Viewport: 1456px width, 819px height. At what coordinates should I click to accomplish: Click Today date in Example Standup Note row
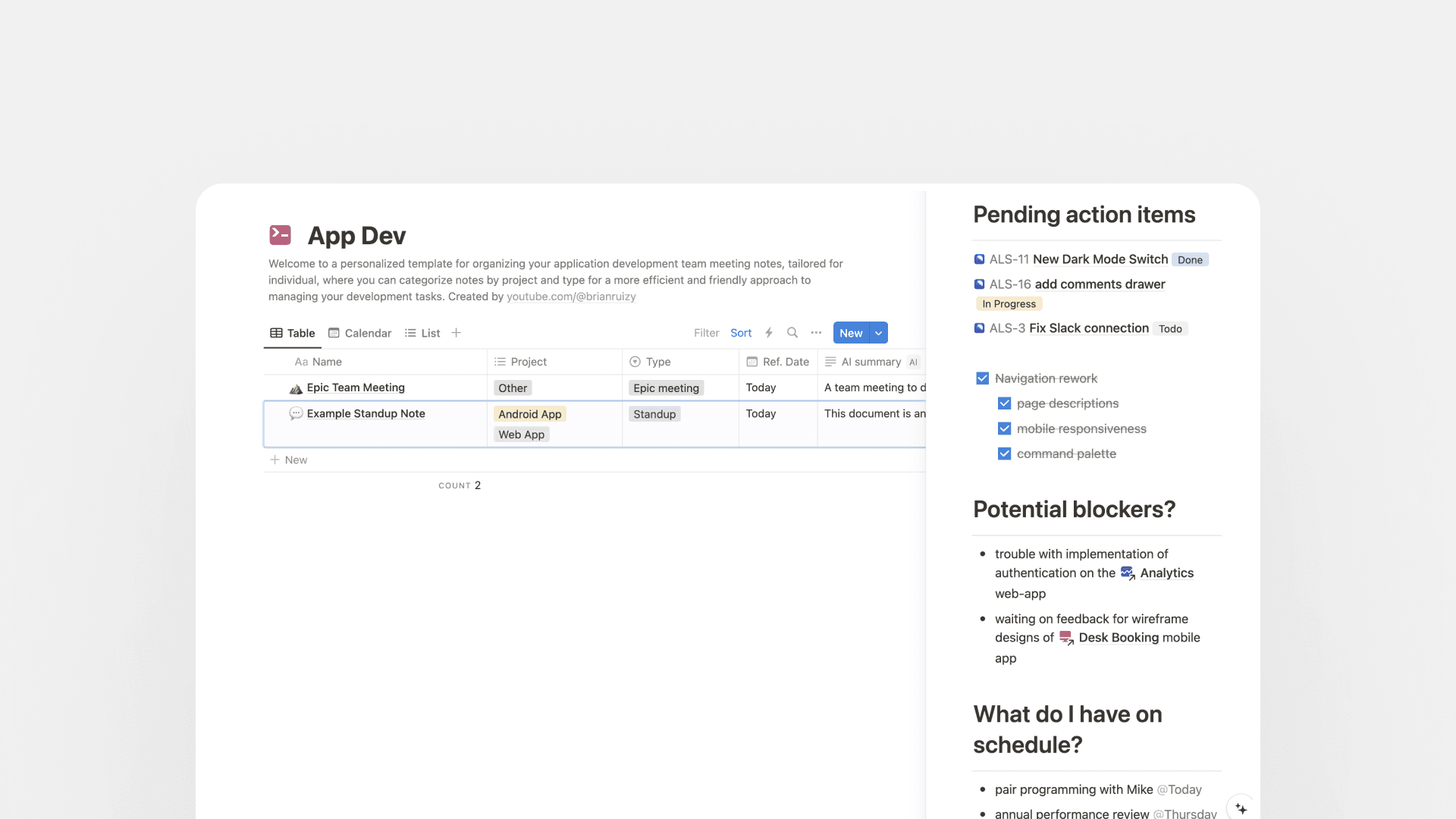tap(761, 413)
